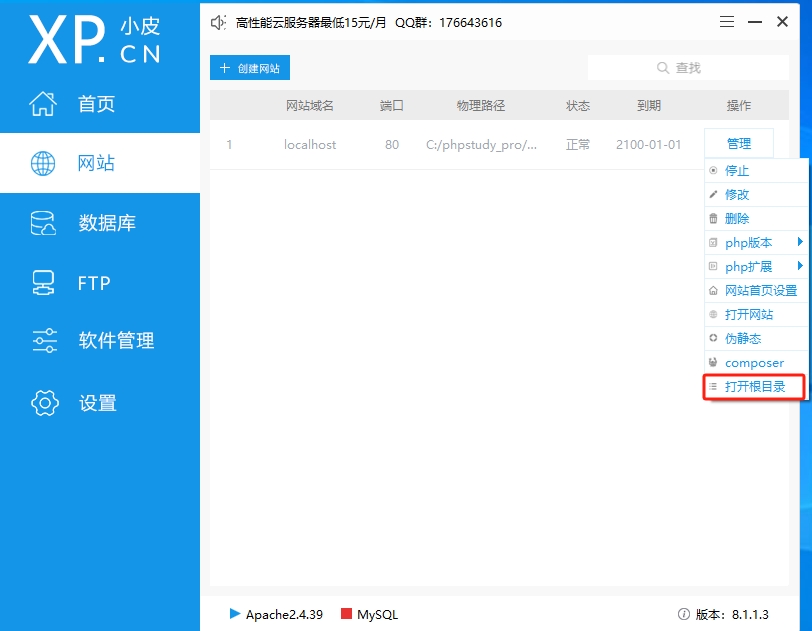
Task: Minimize the phpstudy window
Action: (755, 22)
